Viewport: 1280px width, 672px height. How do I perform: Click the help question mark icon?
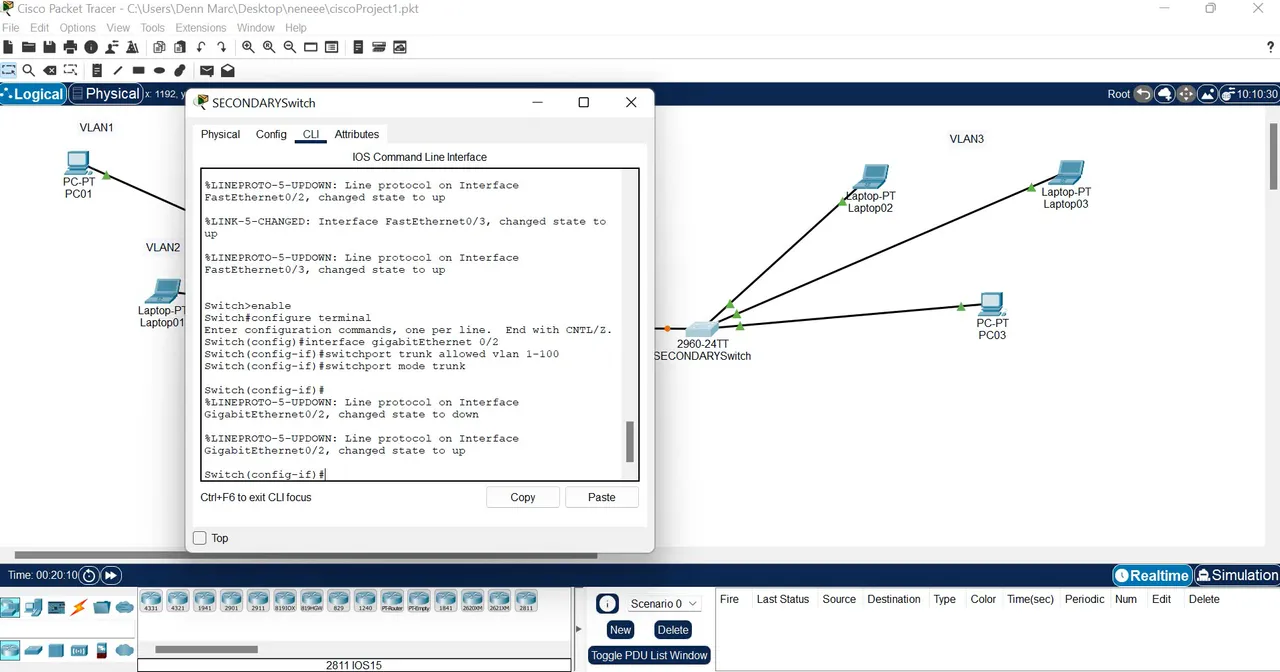[x=1271, y=47]
